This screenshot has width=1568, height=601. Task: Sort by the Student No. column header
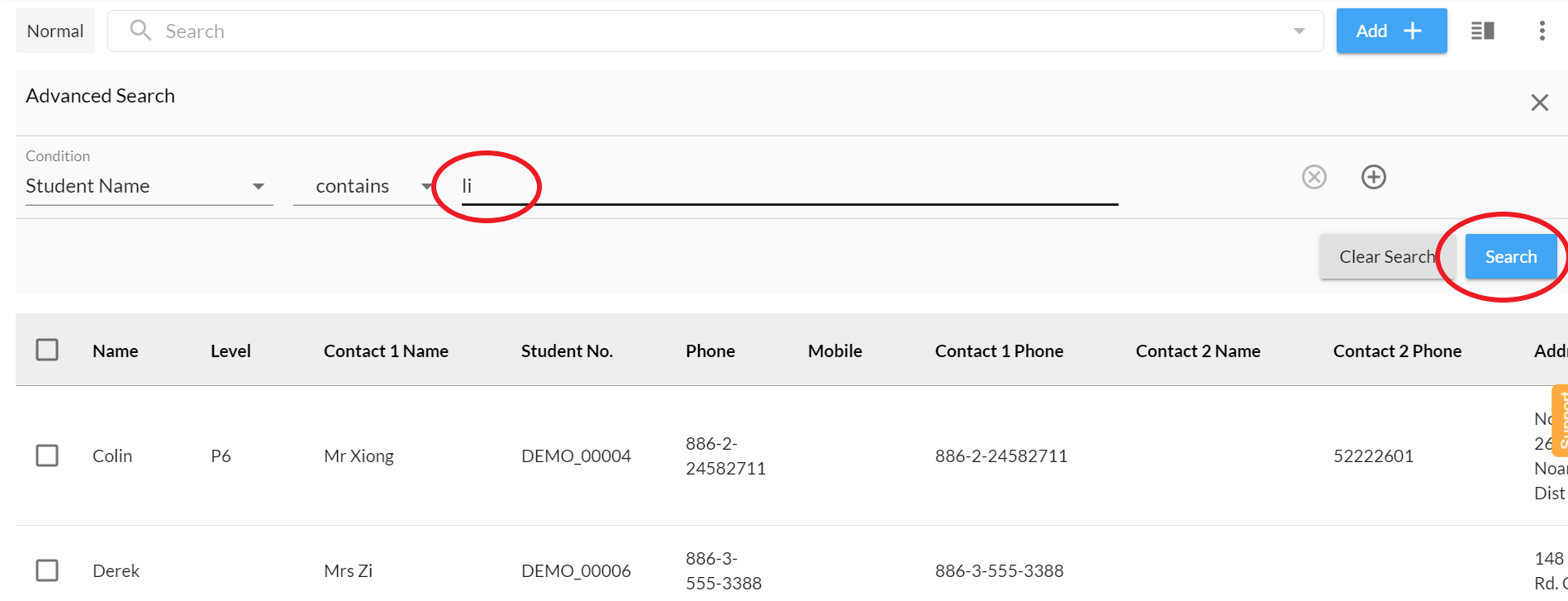pyautogui.click(x=567, y=351)
